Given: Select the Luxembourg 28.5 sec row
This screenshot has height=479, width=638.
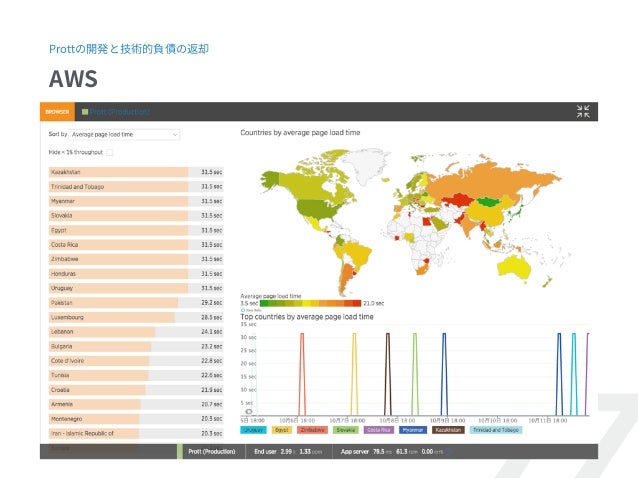Looking at the screenshot, I should (136, 317).
